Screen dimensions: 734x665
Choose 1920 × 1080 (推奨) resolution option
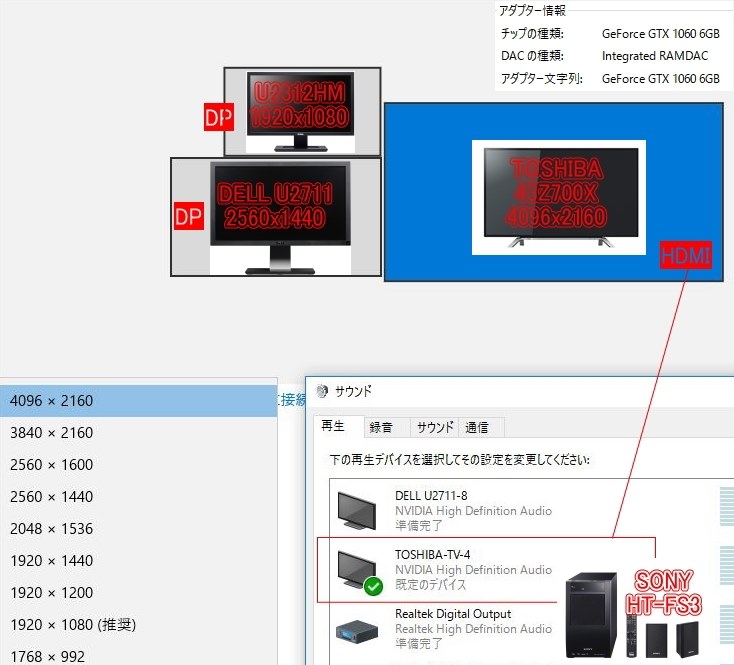(139, 625)
